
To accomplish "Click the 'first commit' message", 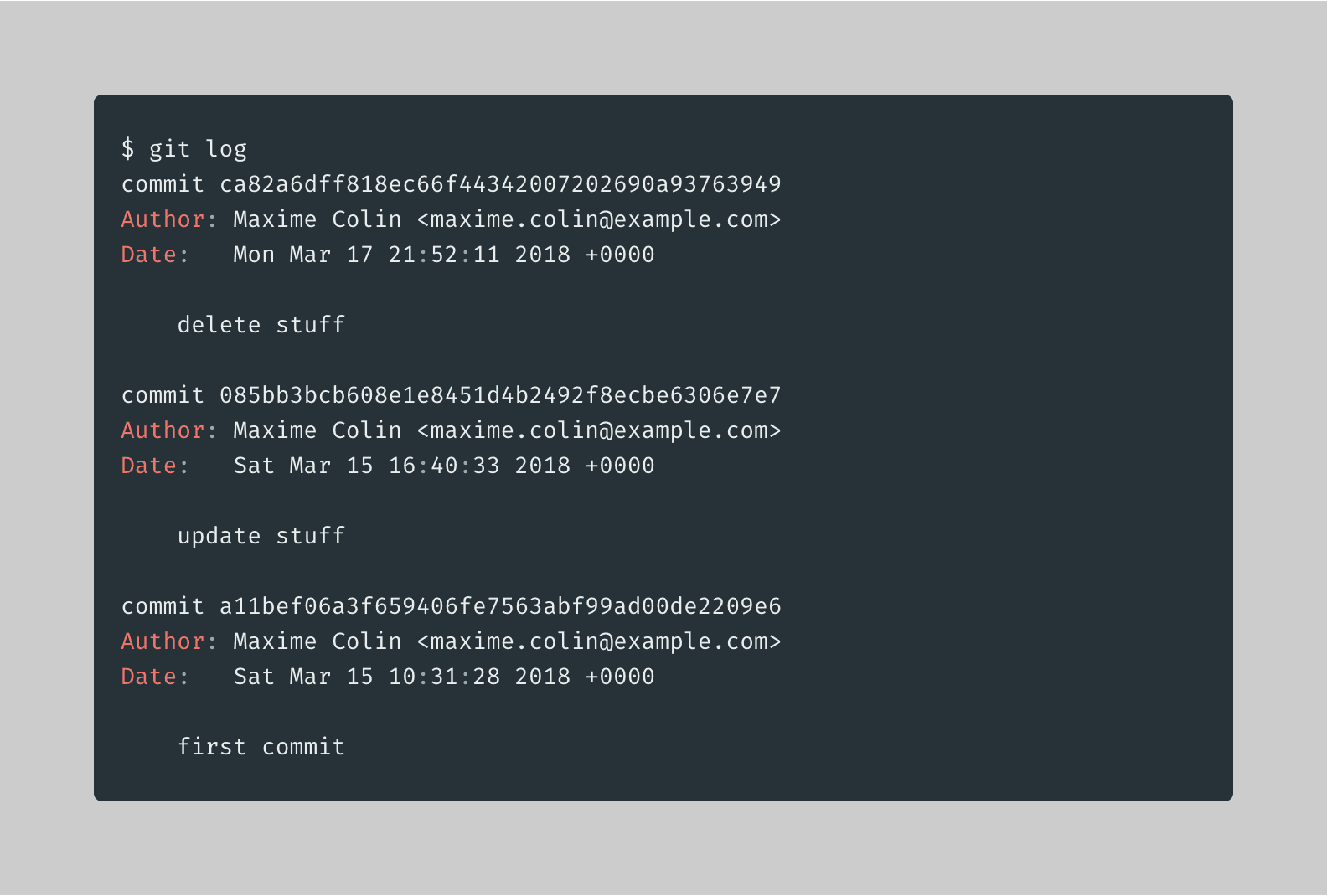I will click(261, 747).
